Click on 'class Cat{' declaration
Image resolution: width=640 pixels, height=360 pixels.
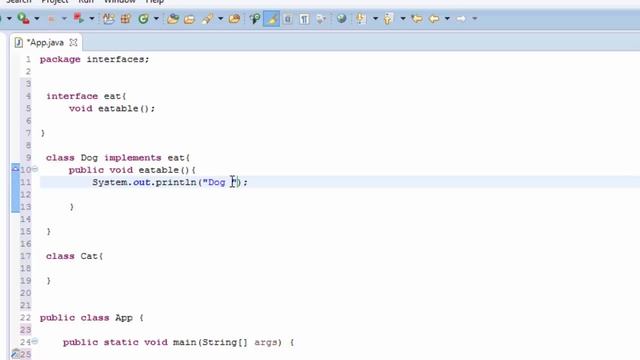point(75,256)
